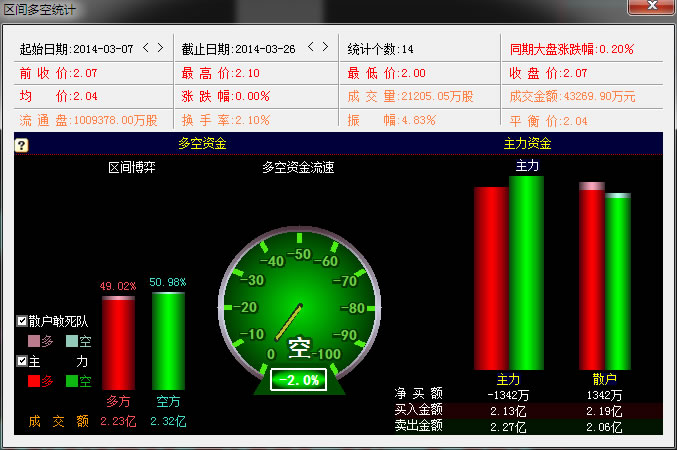The height and width of the screenshot is (450, 677).
Task: Click the yellow help question mark icon
Action: 21,145
